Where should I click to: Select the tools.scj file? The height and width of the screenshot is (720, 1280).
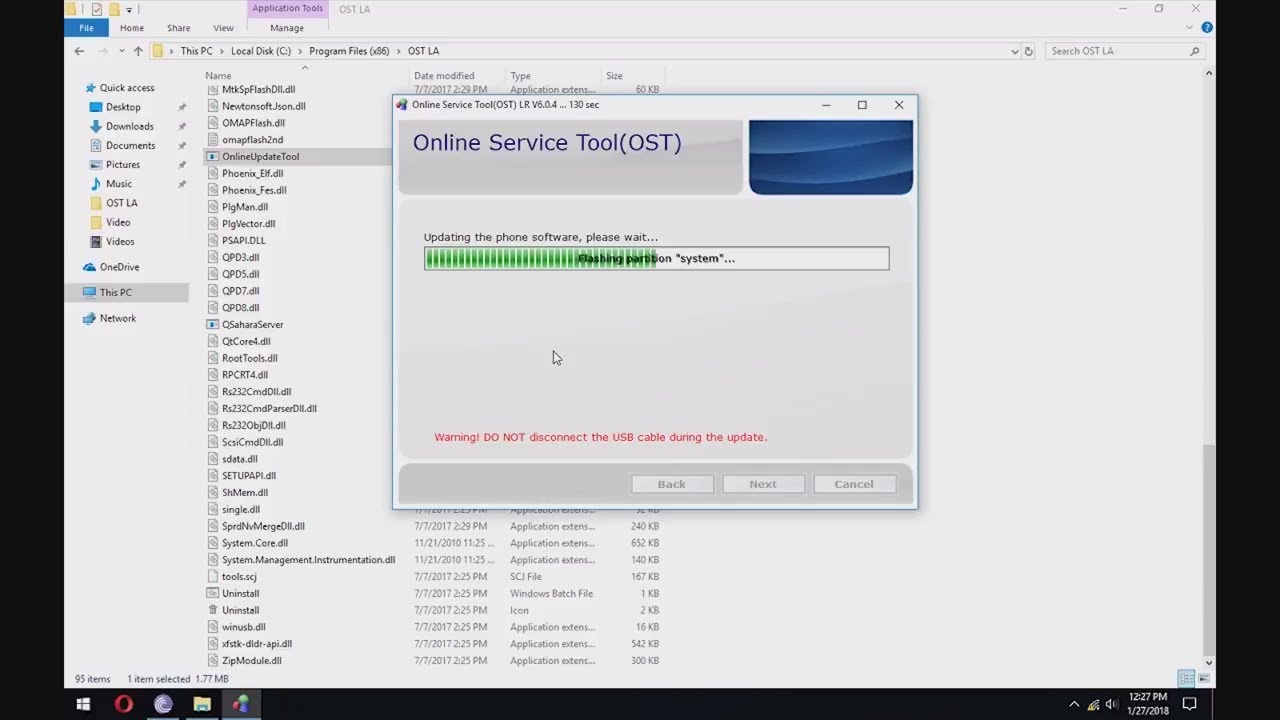(239, 576)
